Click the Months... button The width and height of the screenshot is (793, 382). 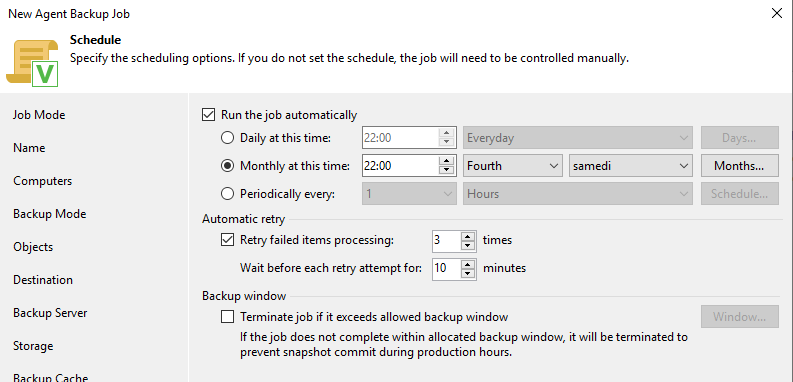[739, 165]
